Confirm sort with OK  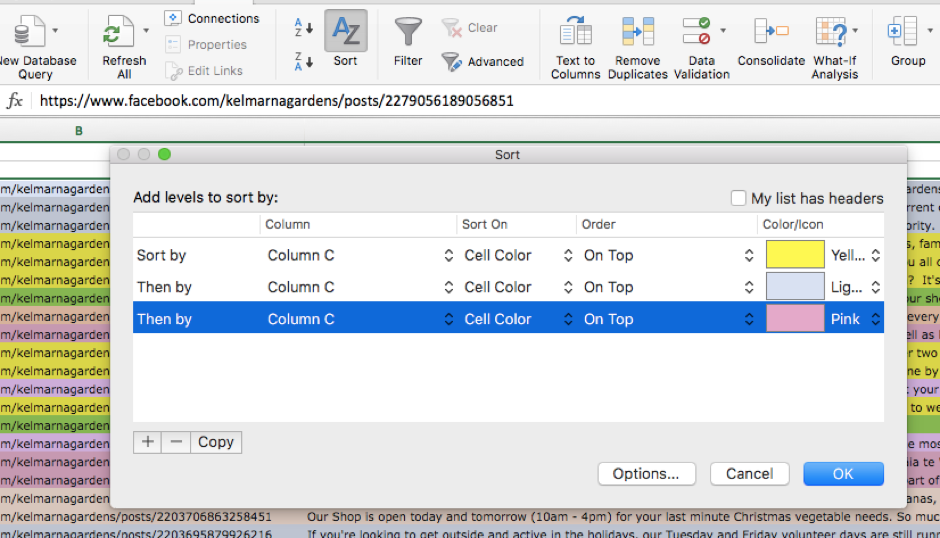pyautogui.click(x=843, y=474)
